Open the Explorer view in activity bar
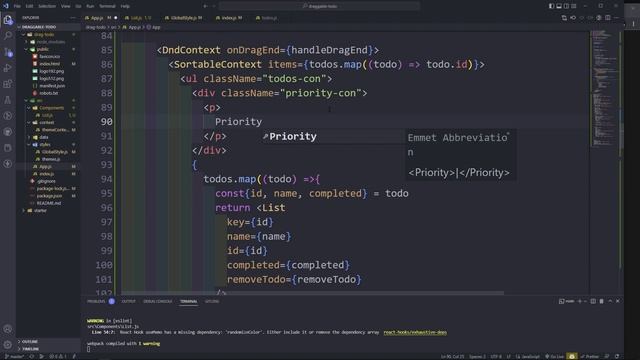The height and width of the screenshot is (360, 640). pyautogui.click(x=8, y=20)
